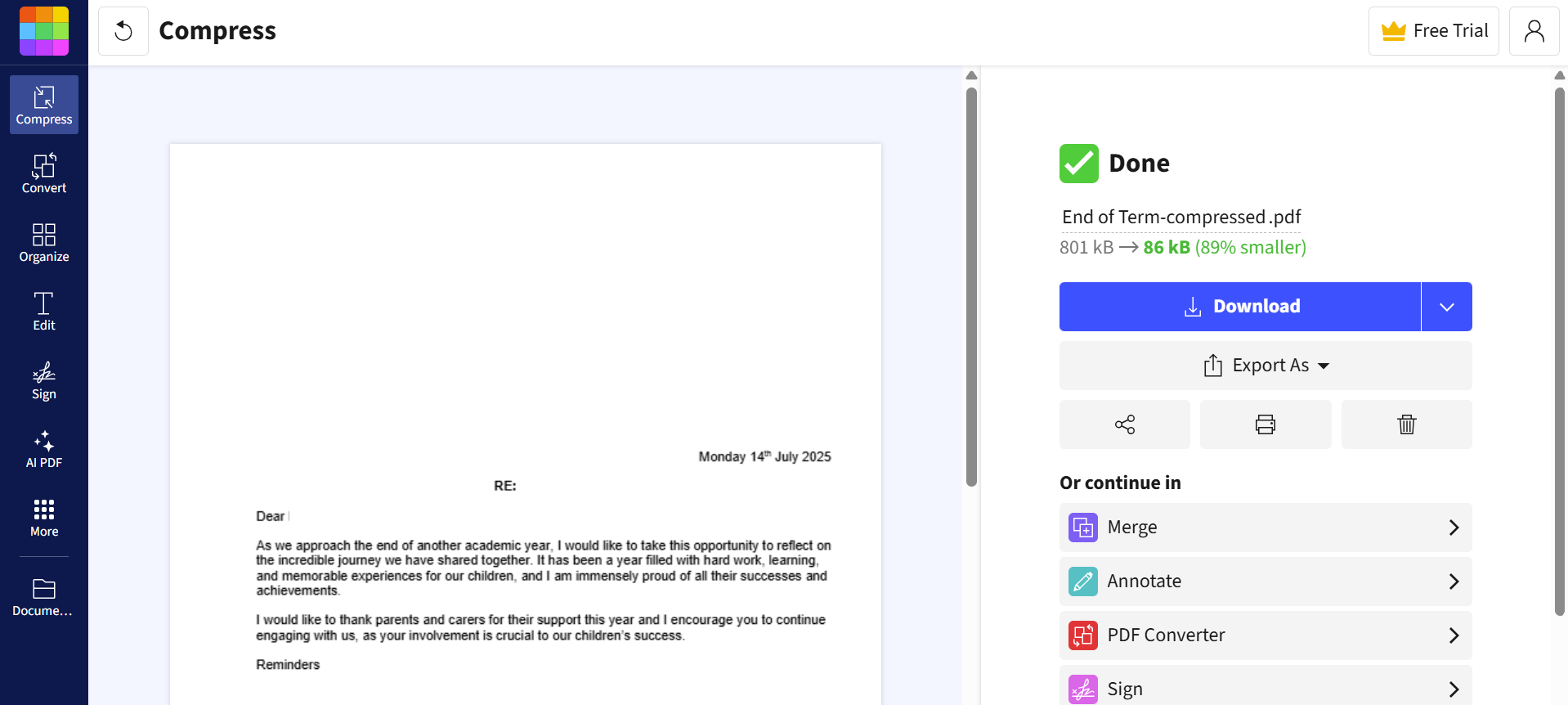Viewport: 1568px width, 705px height.
Task: Continue in PDF Converter
Action: (x=1266, y=635)
